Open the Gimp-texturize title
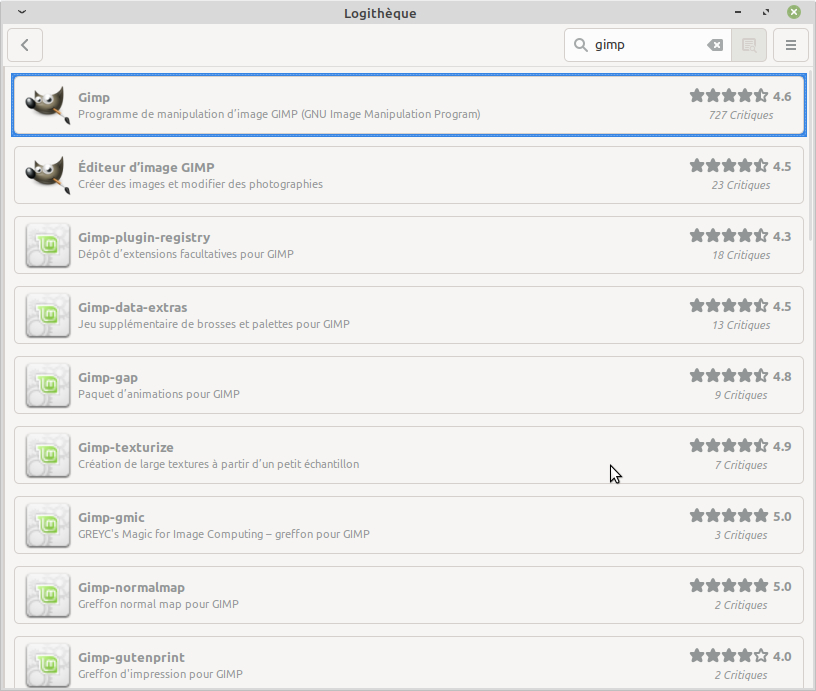The image size is (816, 691). pos(126,447)
